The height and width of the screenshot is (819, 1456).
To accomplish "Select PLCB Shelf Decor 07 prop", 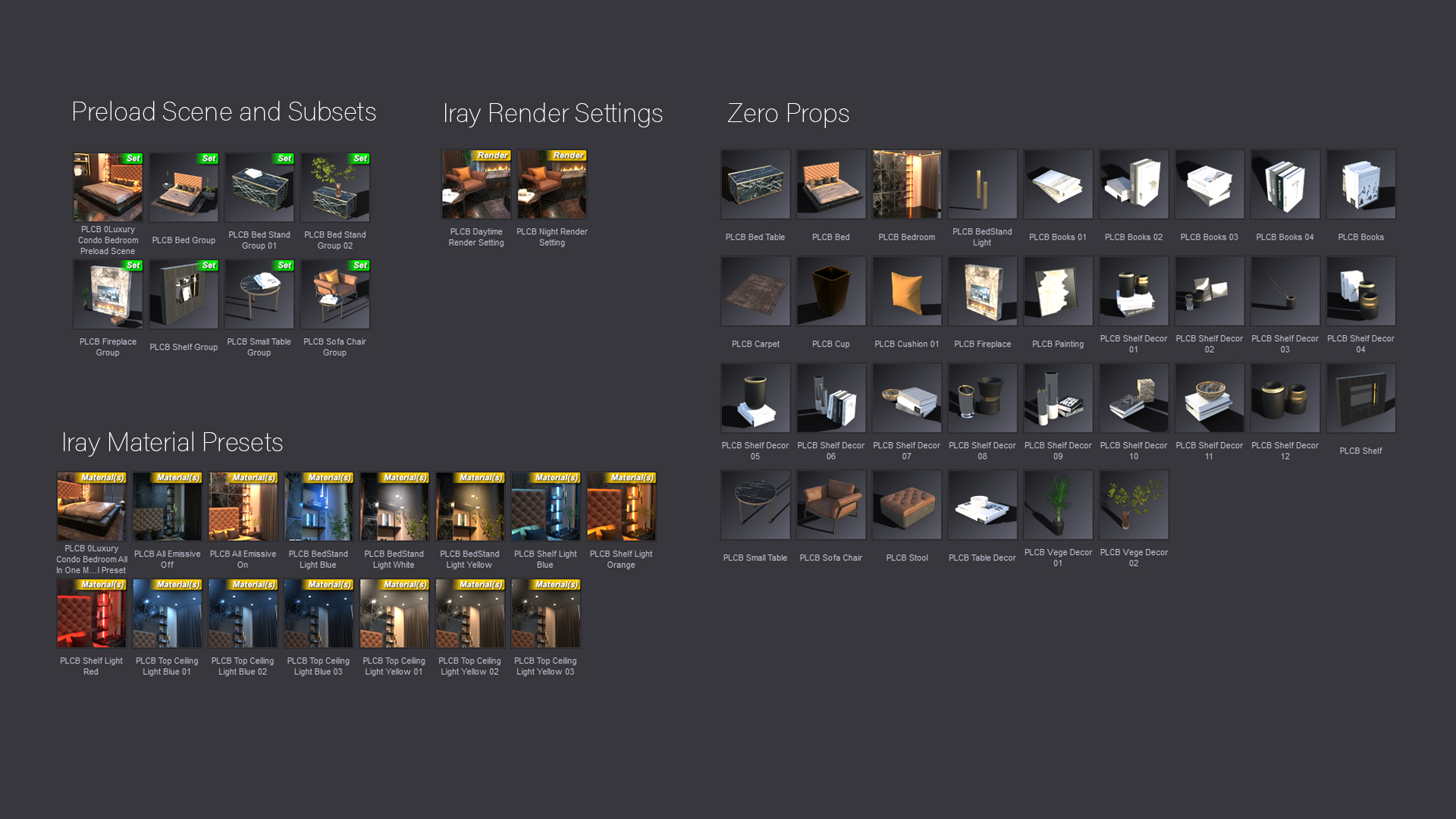I will point(907,398).
